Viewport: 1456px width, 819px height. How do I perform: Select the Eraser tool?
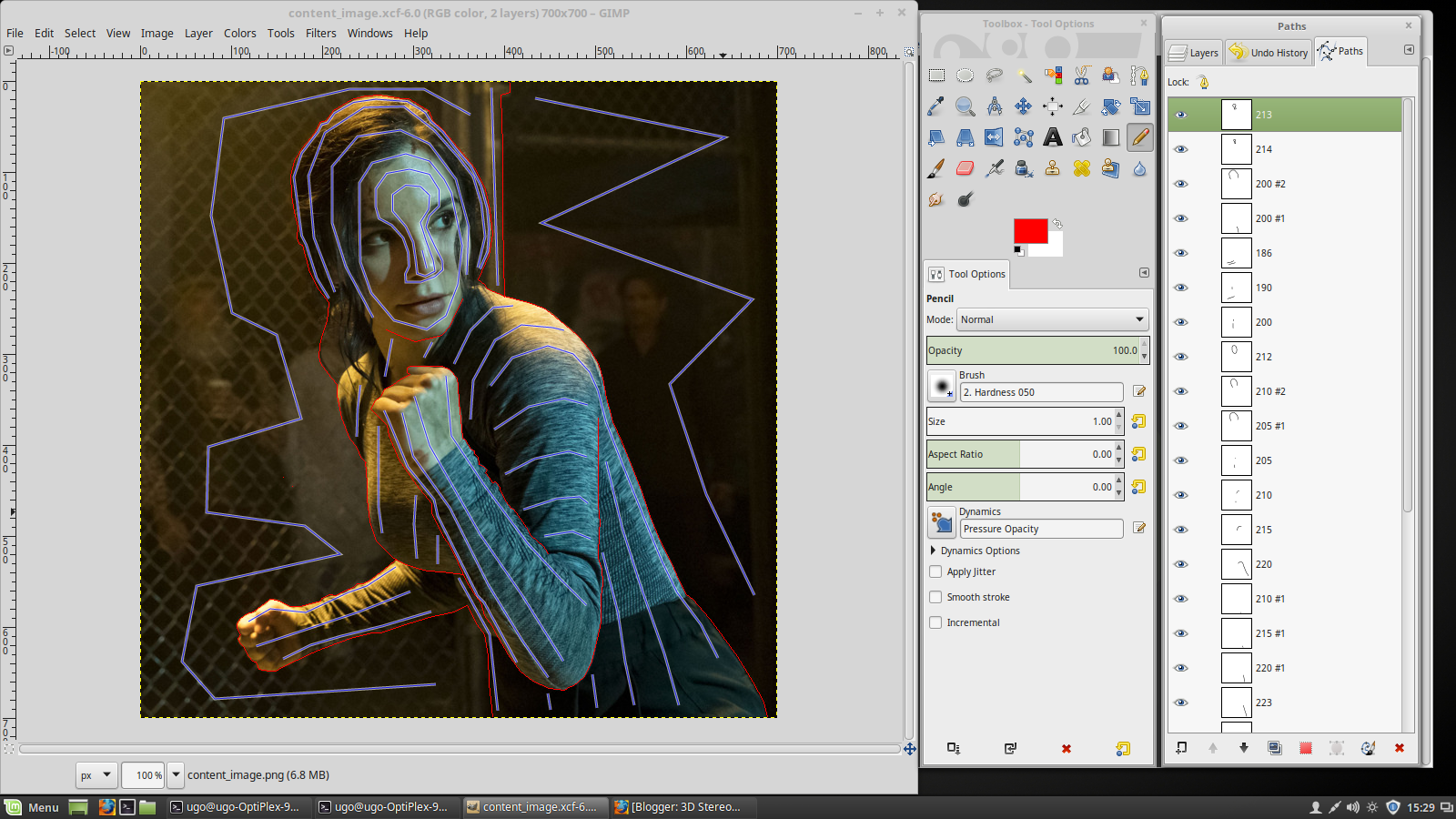(x=966, y=168)
